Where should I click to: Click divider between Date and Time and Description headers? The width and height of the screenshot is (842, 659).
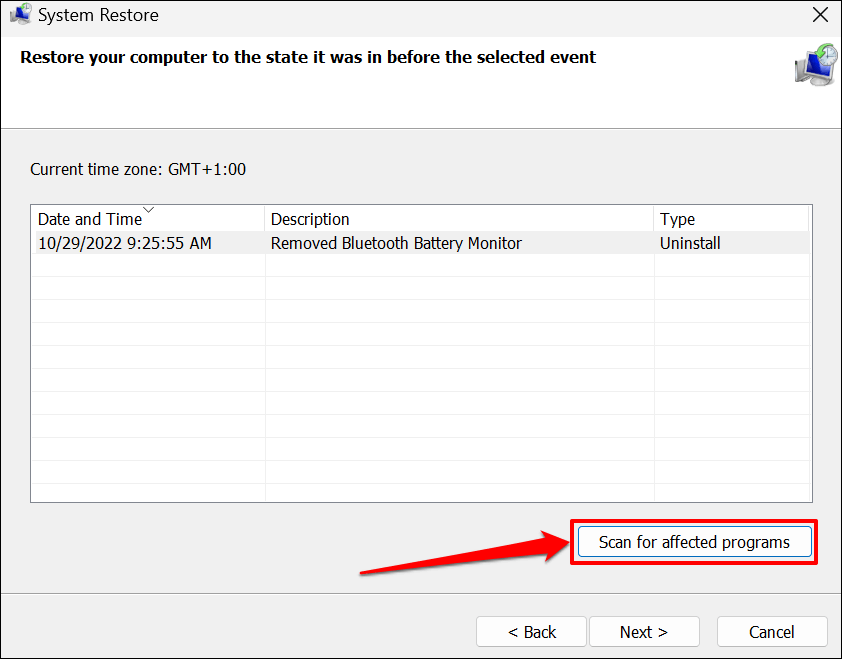click(265, 219)
